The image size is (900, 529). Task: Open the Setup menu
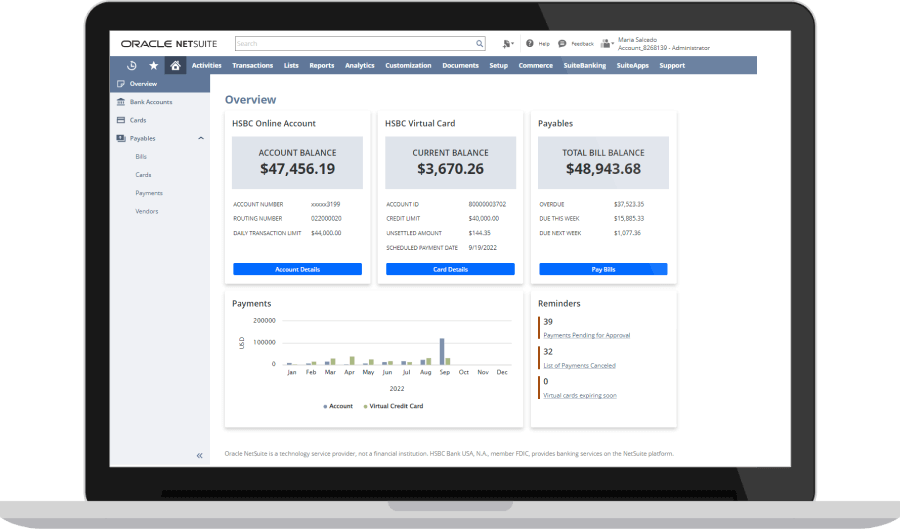point(498,65)
